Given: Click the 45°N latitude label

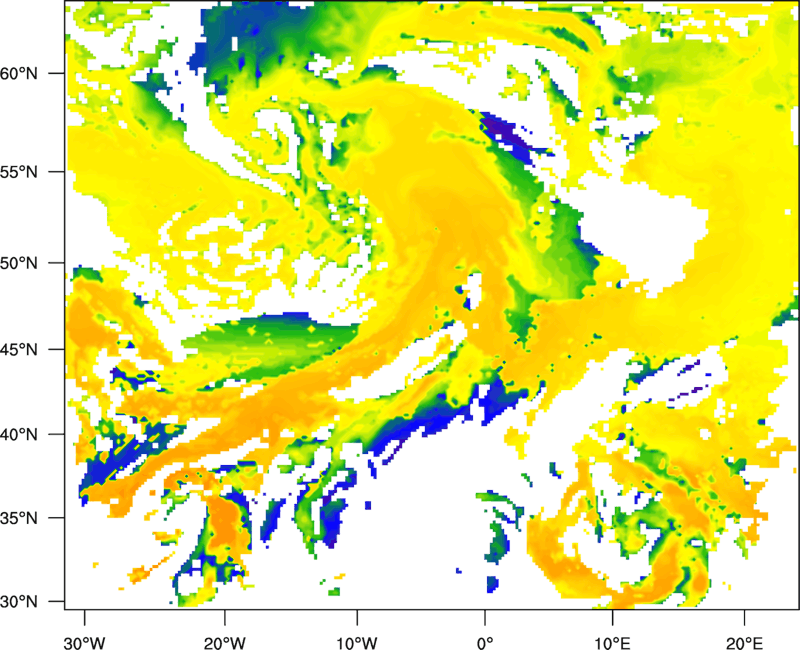Looking at the screenshot, I should [19, 350].
